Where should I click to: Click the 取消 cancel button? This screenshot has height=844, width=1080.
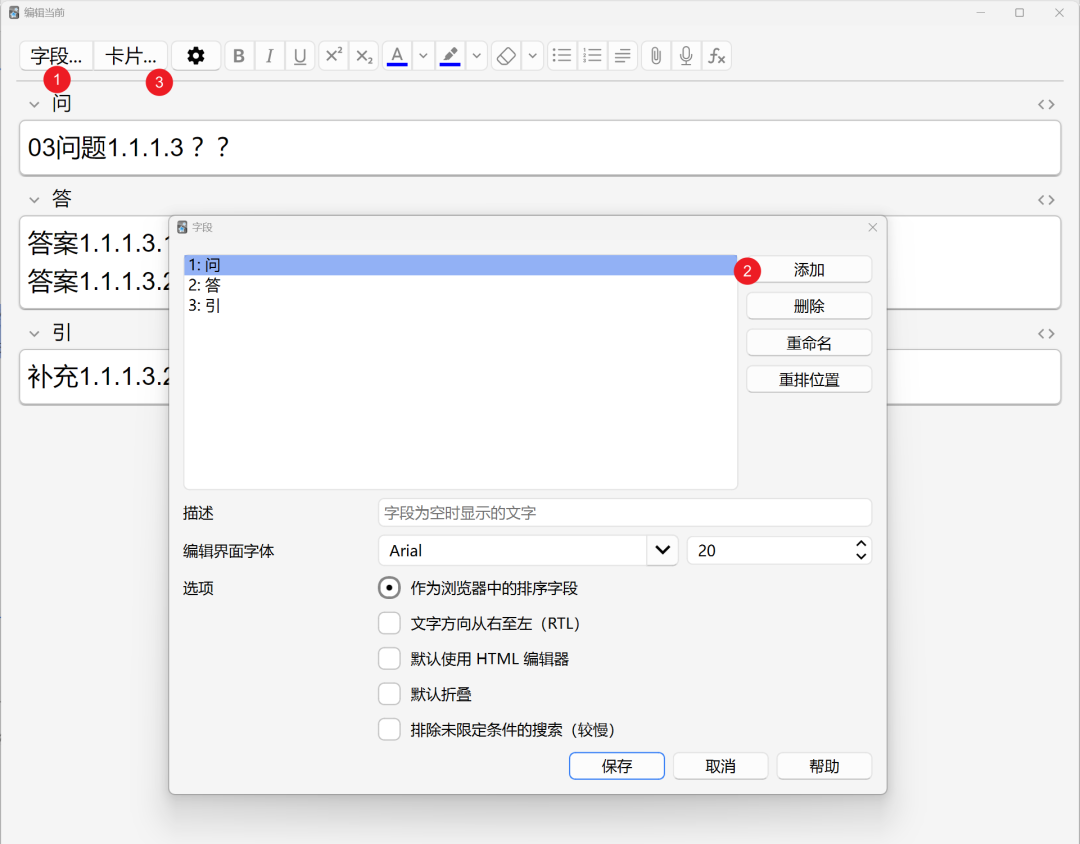coord(720,766)
